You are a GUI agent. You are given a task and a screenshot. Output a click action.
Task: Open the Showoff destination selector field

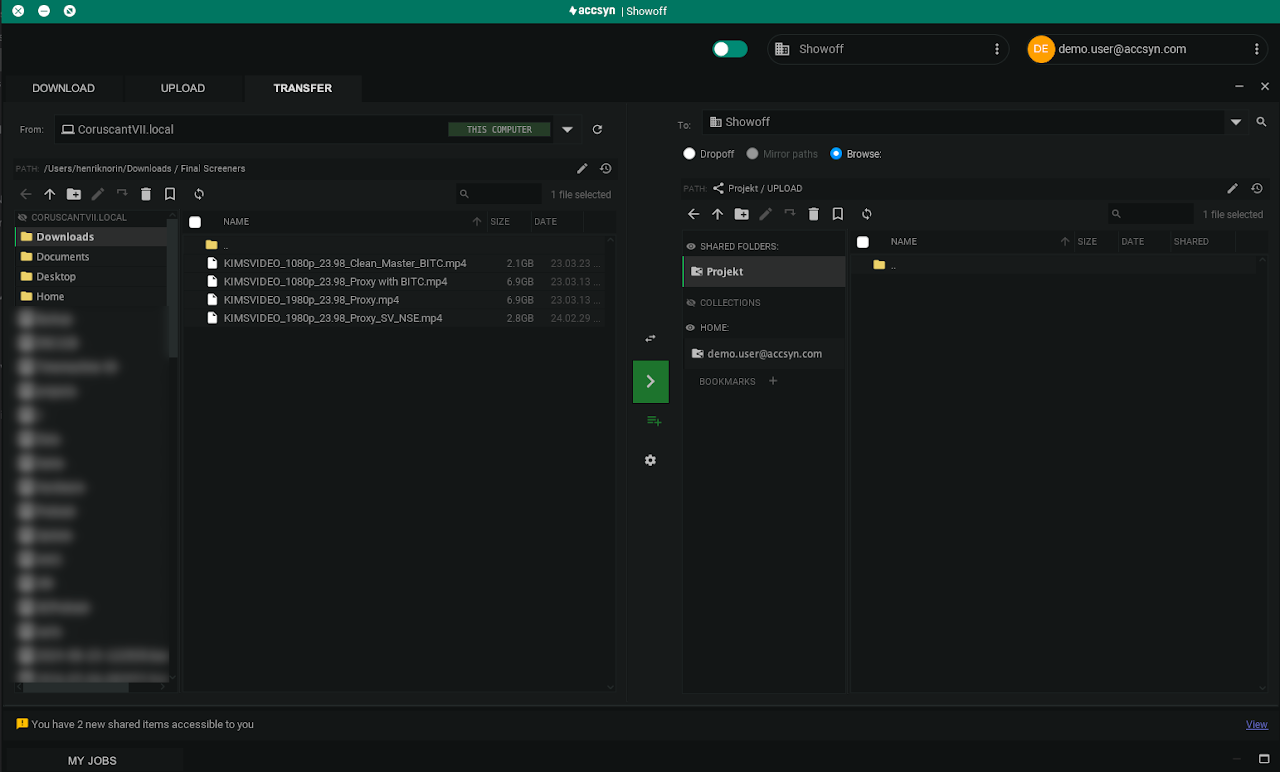coord(964,122)
